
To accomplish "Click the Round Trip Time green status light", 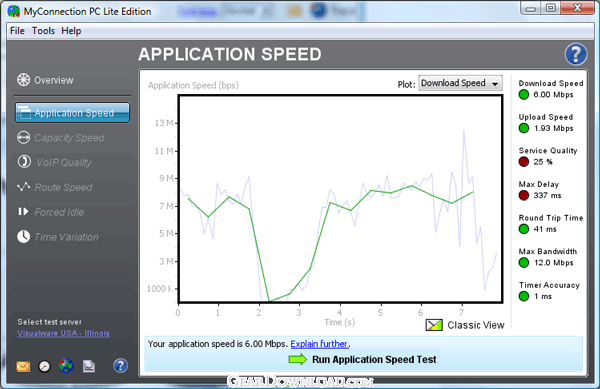I will pos(524,229).
